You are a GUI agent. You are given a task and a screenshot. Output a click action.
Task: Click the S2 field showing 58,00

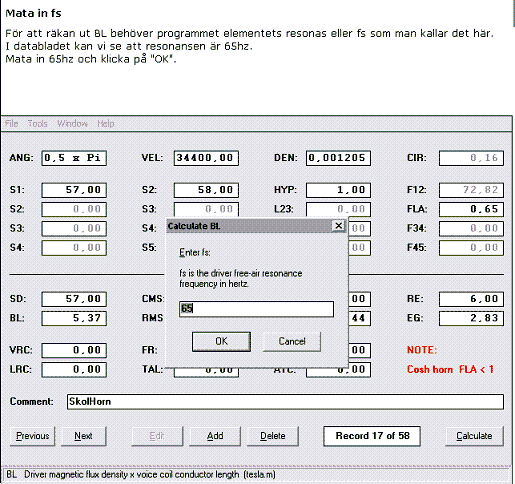[206, 190]
